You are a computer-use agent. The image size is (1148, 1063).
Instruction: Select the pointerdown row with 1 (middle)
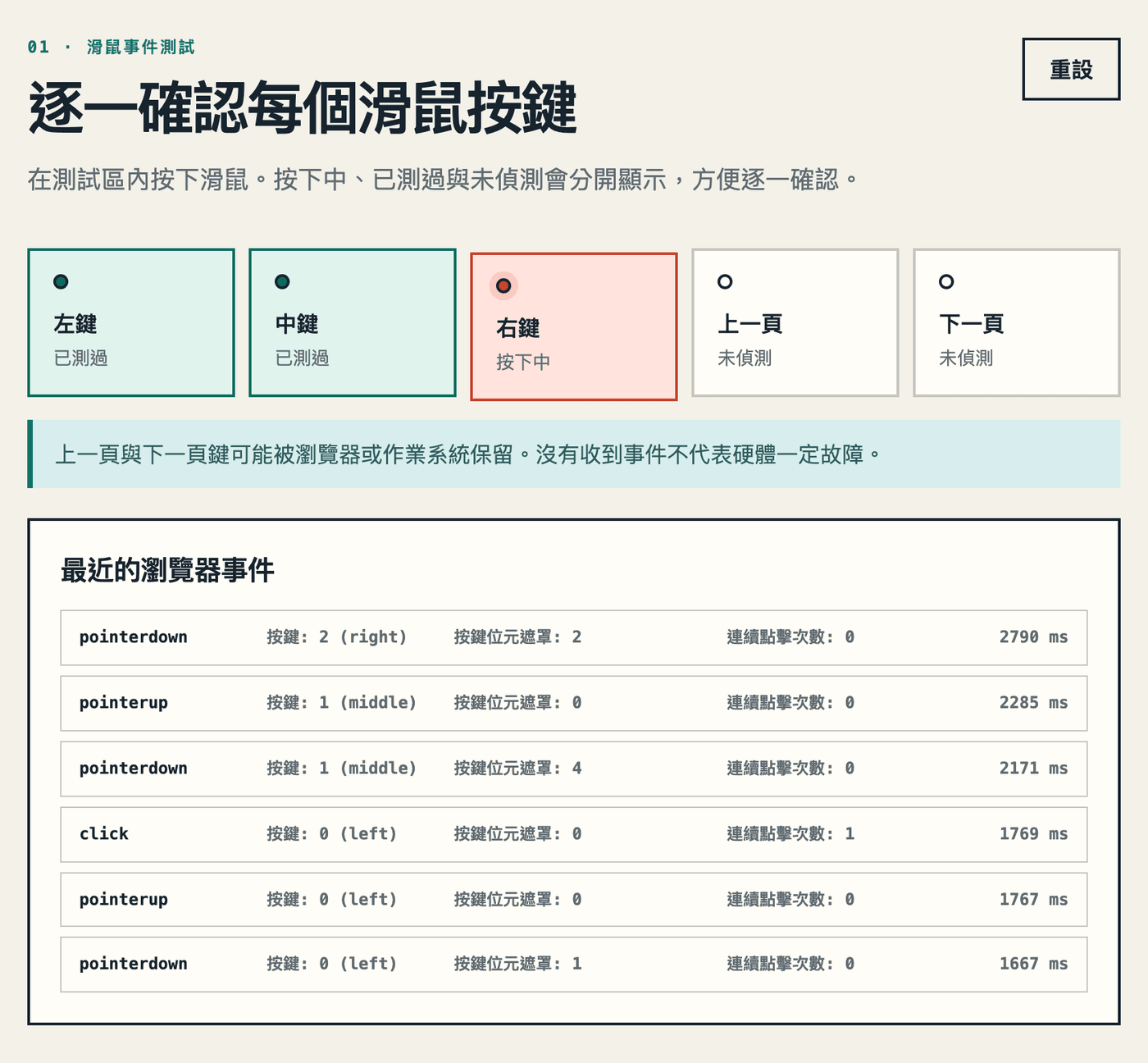(574, 769)
